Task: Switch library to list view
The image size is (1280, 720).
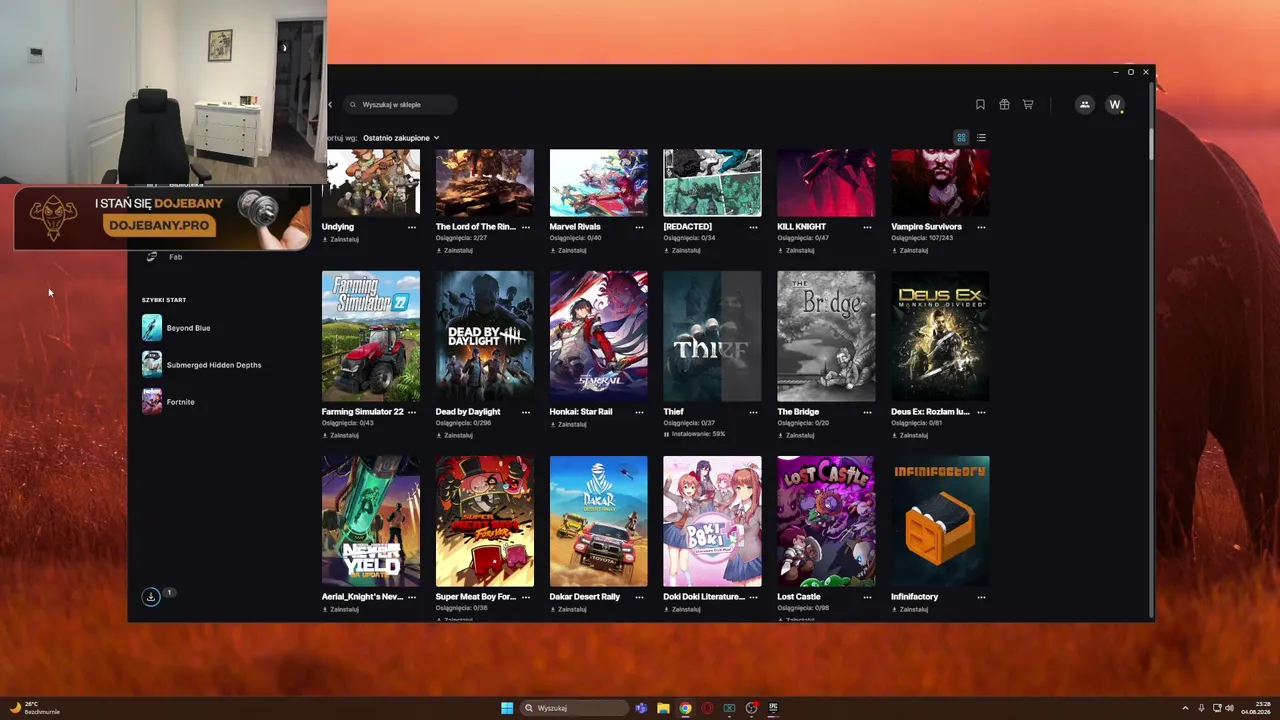Action: tap(981, 138)
